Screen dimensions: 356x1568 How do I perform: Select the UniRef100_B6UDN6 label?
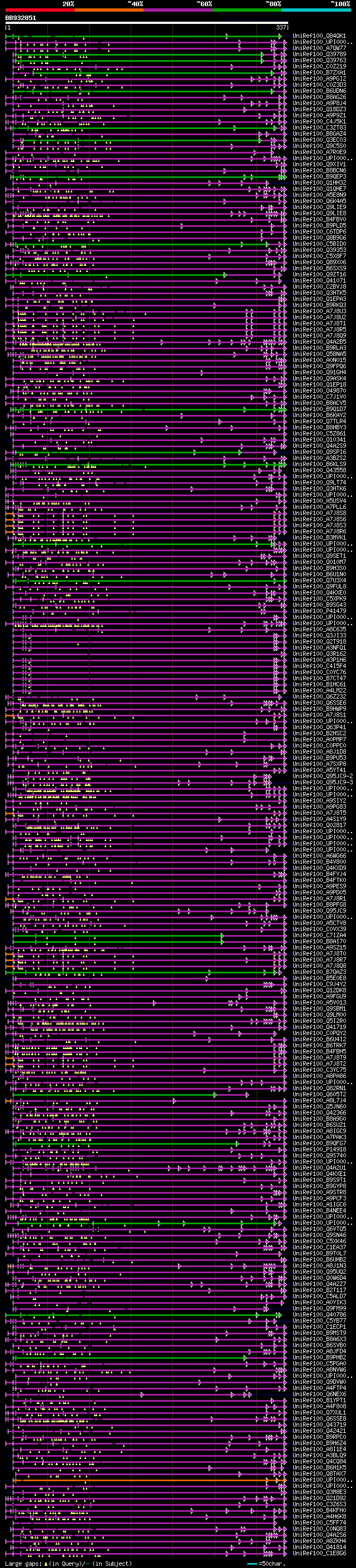point(319,91)
